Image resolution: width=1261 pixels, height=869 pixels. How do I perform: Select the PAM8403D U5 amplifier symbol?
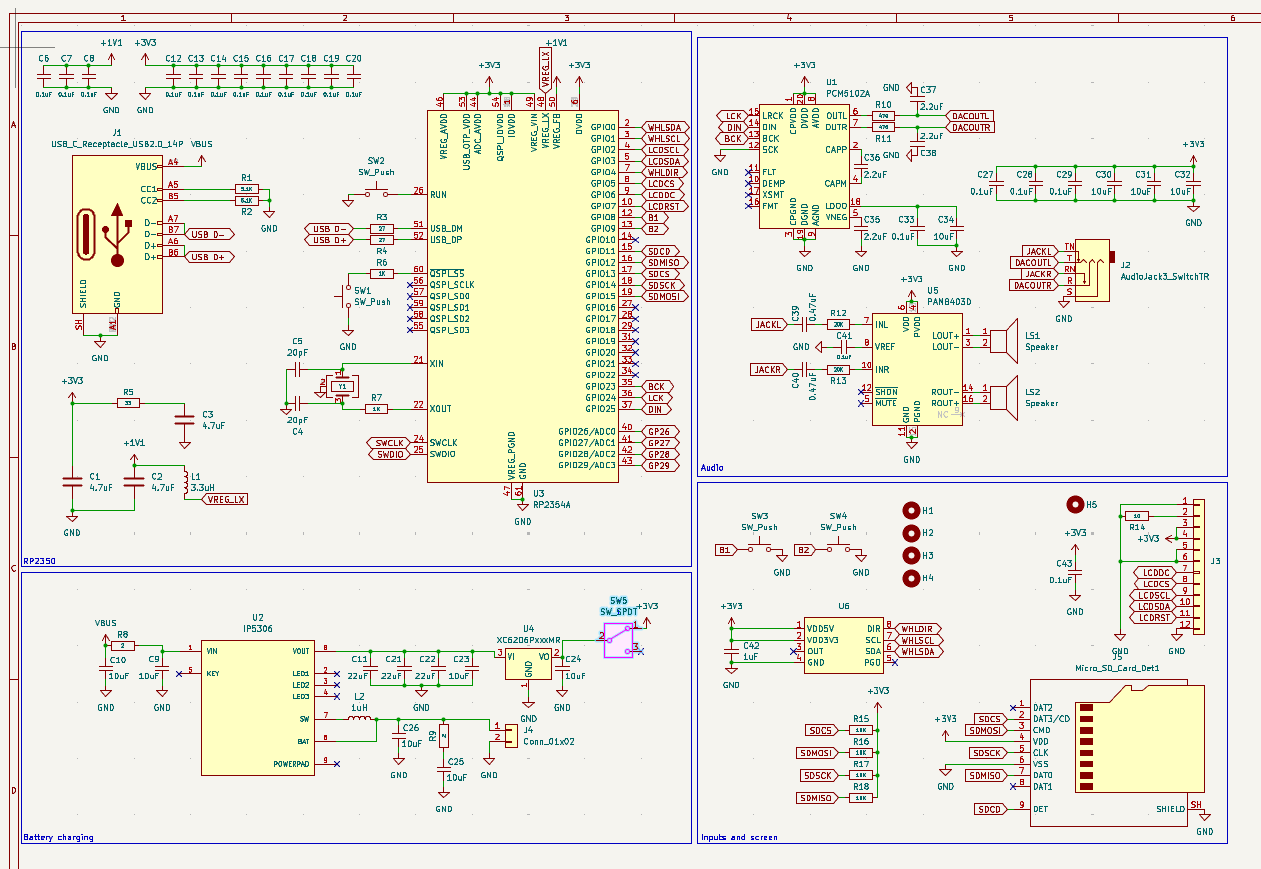click(916, 369)
